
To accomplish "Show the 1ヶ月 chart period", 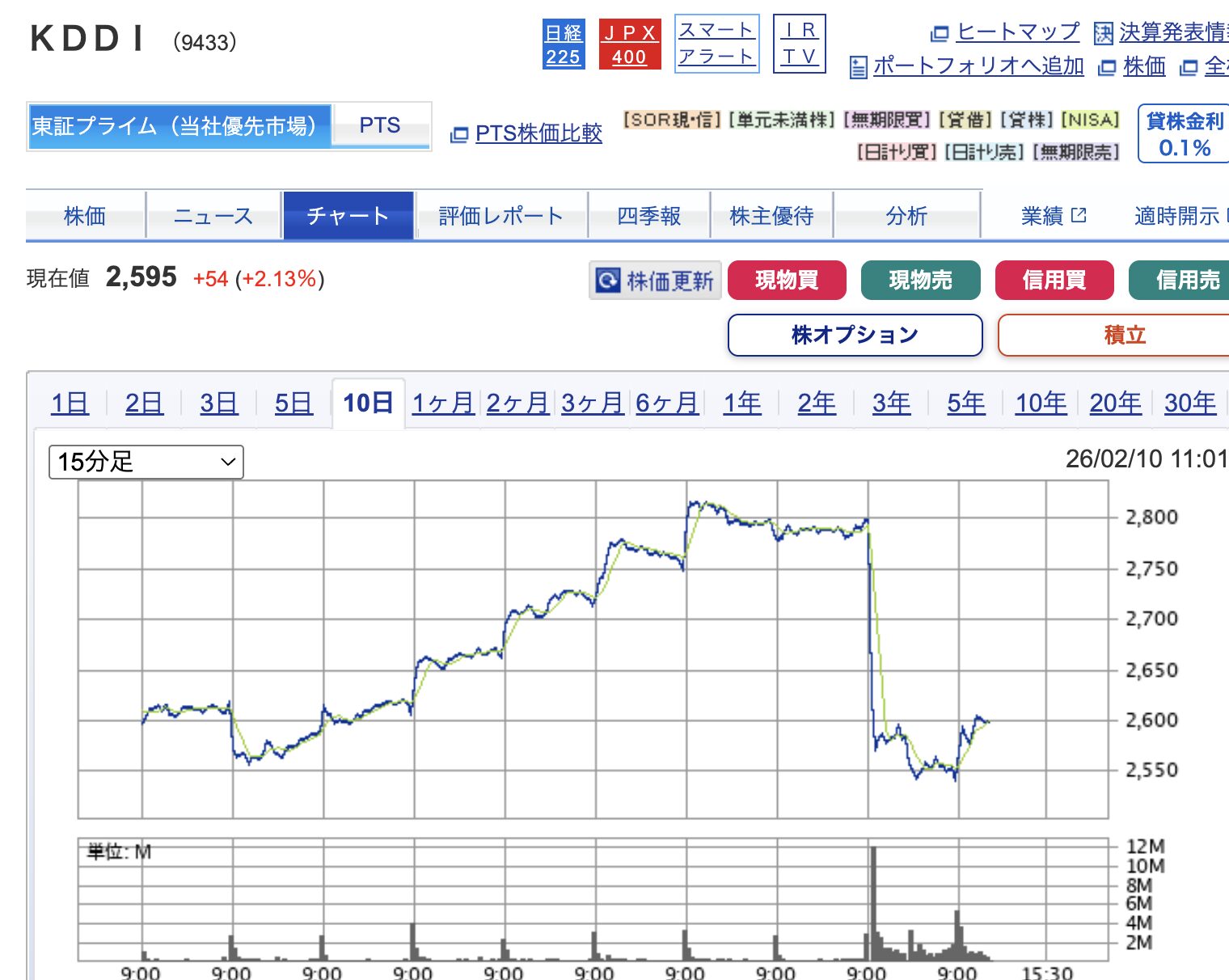I will 443,403.
